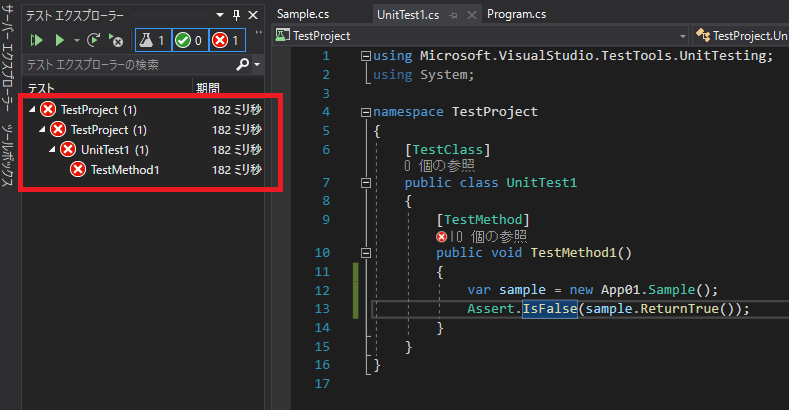This screenshot has width=789, height=410.
Task: Open the Run dropdown arrow next to play
Action: pyautogui.click(x=76, y=41)
